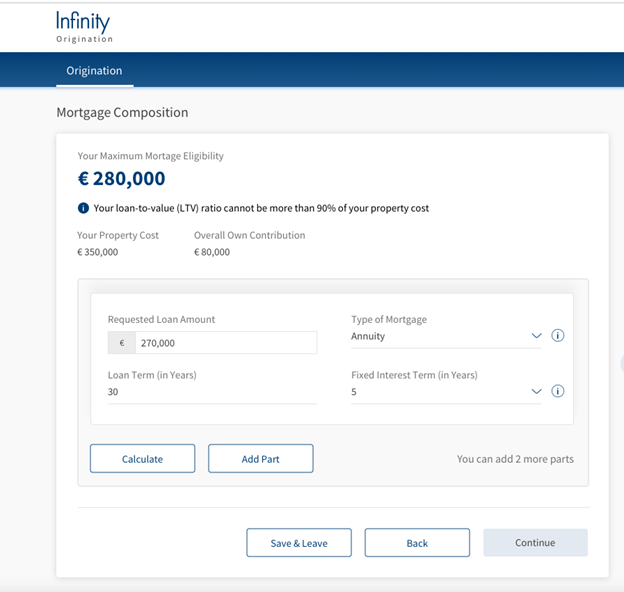Click the partial round handle at right edge

(622, 363)
